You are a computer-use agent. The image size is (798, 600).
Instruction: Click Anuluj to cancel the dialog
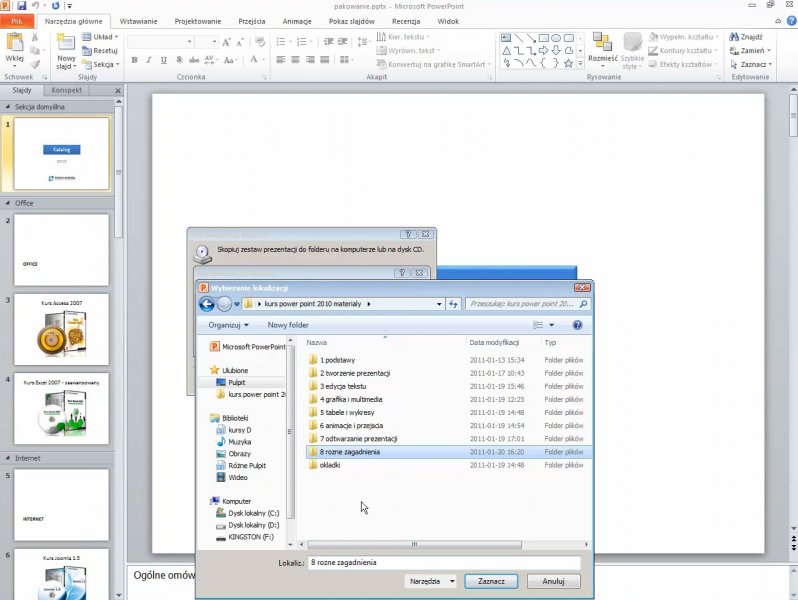tap(553, 580)
